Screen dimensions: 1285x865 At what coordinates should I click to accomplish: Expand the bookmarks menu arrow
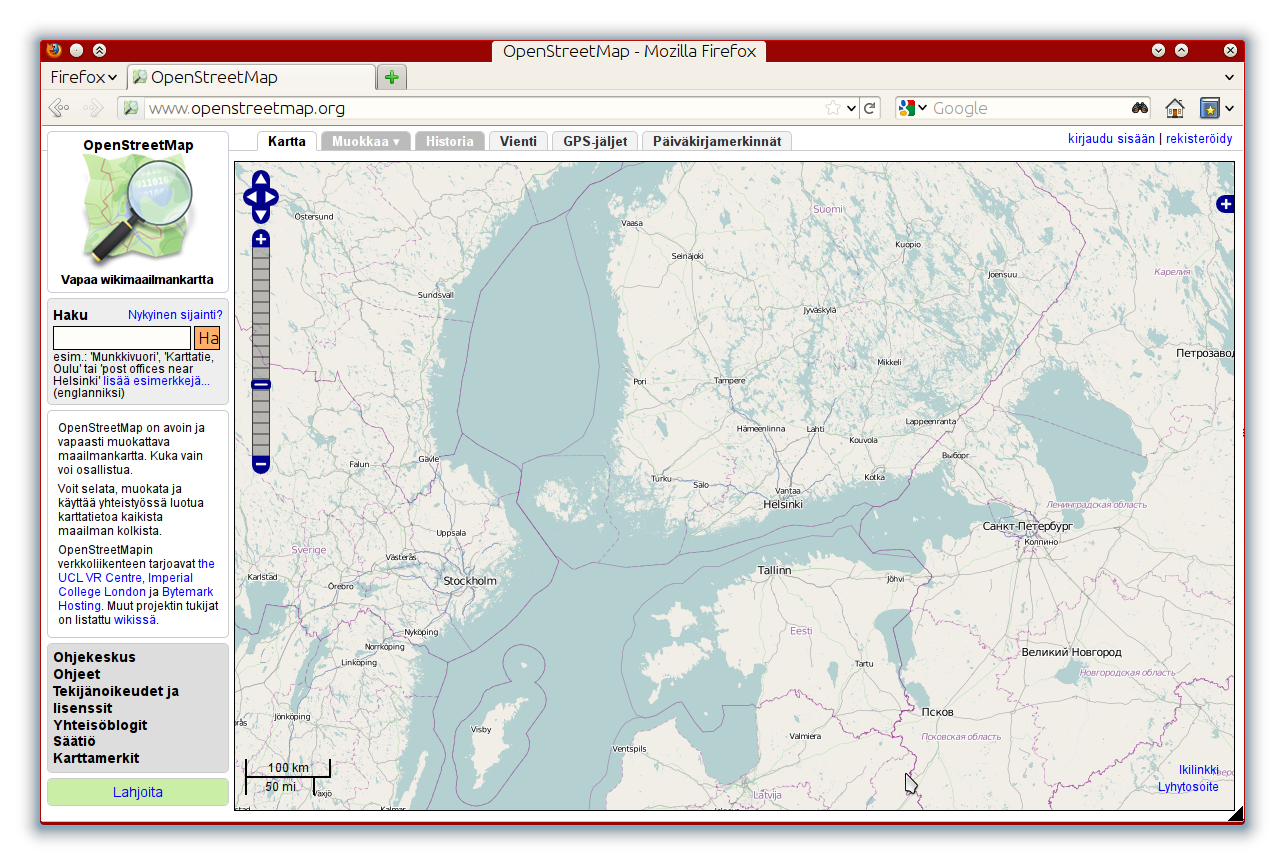point(1229,108)
